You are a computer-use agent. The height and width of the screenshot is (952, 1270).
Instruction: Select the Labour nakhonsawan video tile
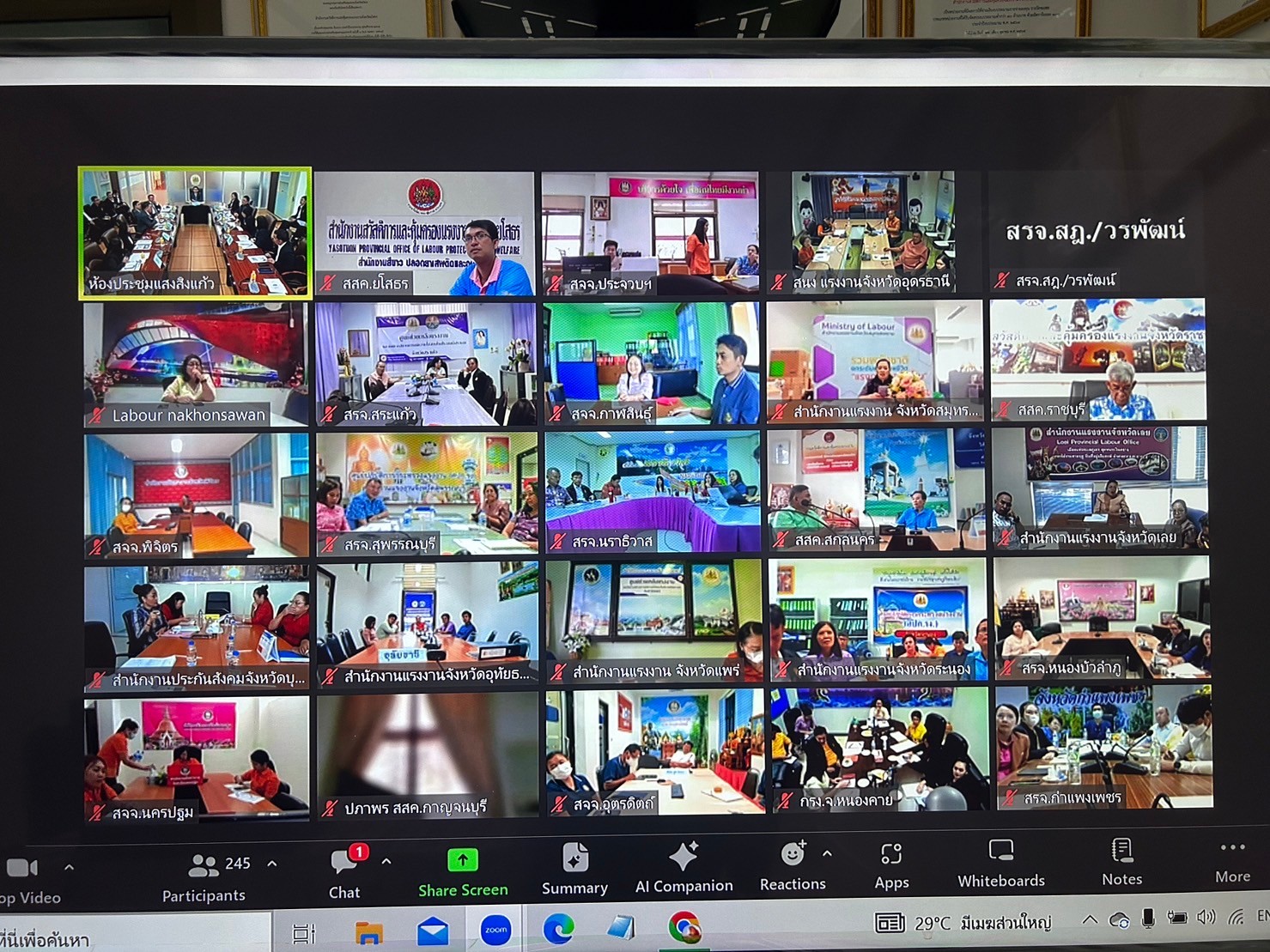(x=196, y=364)
